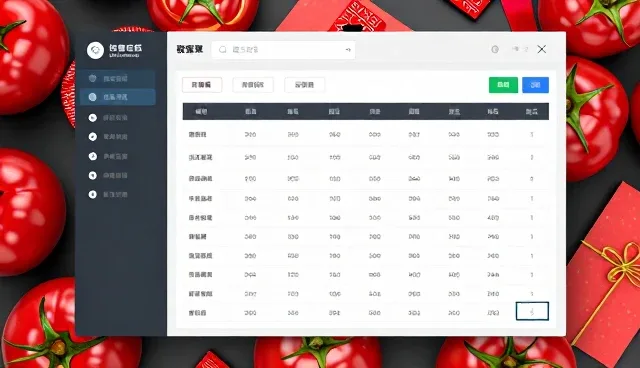Image resolution: width=640 pixels, height=368 pixels.
Task: Open the third sidebar entry via its round icon
Action: pyautogui.click(x=93, y=117)
